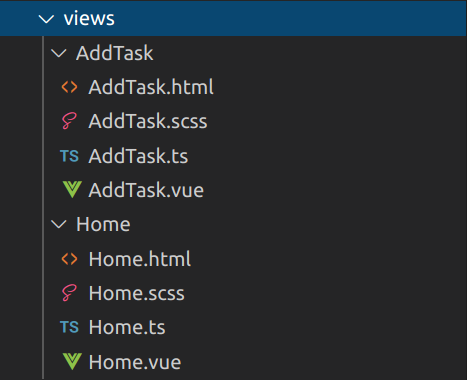Open the AddTask.ts file
This screenshot has width=467, height=380.
click(x=138, y=156)
